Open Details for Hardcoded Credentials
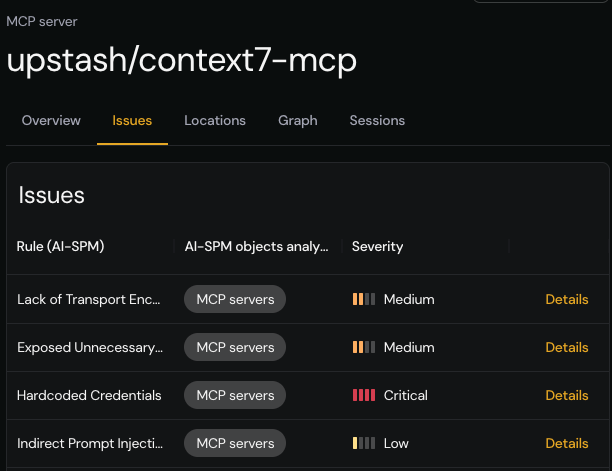612x471 pixels. (567, 395)
